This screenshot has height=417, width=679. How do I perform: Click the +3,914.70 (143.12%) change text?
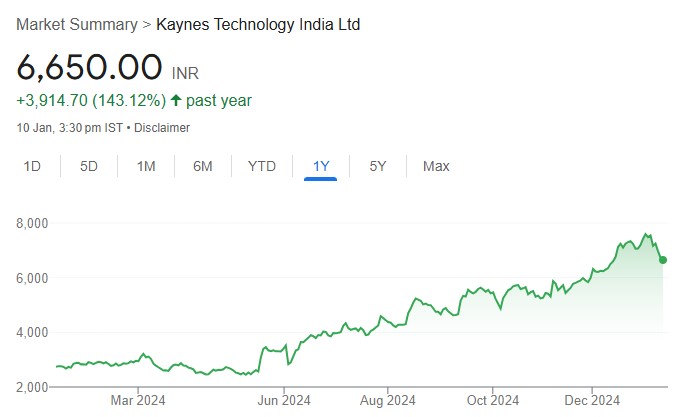click(x=91, y=100)
